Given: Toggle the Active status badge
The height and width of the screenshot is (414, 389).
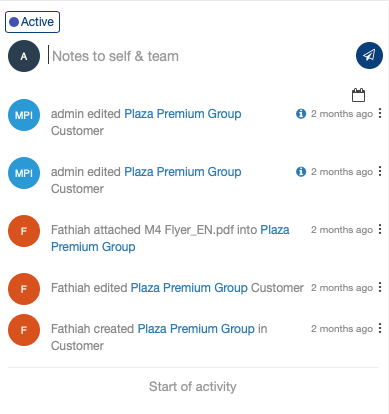Looking at the screenshot, I should coord(32,22).
